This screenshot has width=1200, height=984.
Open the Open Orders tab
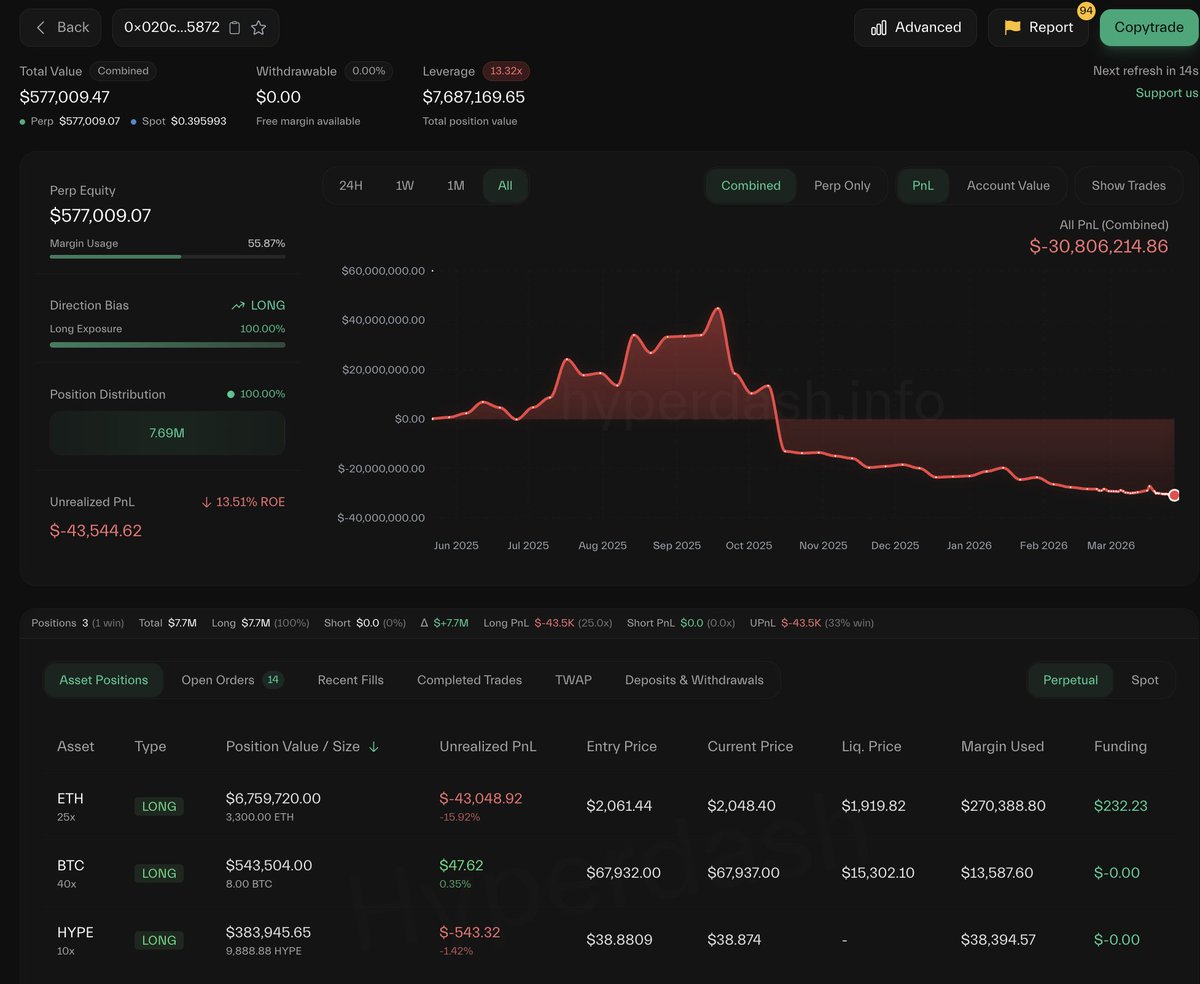pos(218,680)
